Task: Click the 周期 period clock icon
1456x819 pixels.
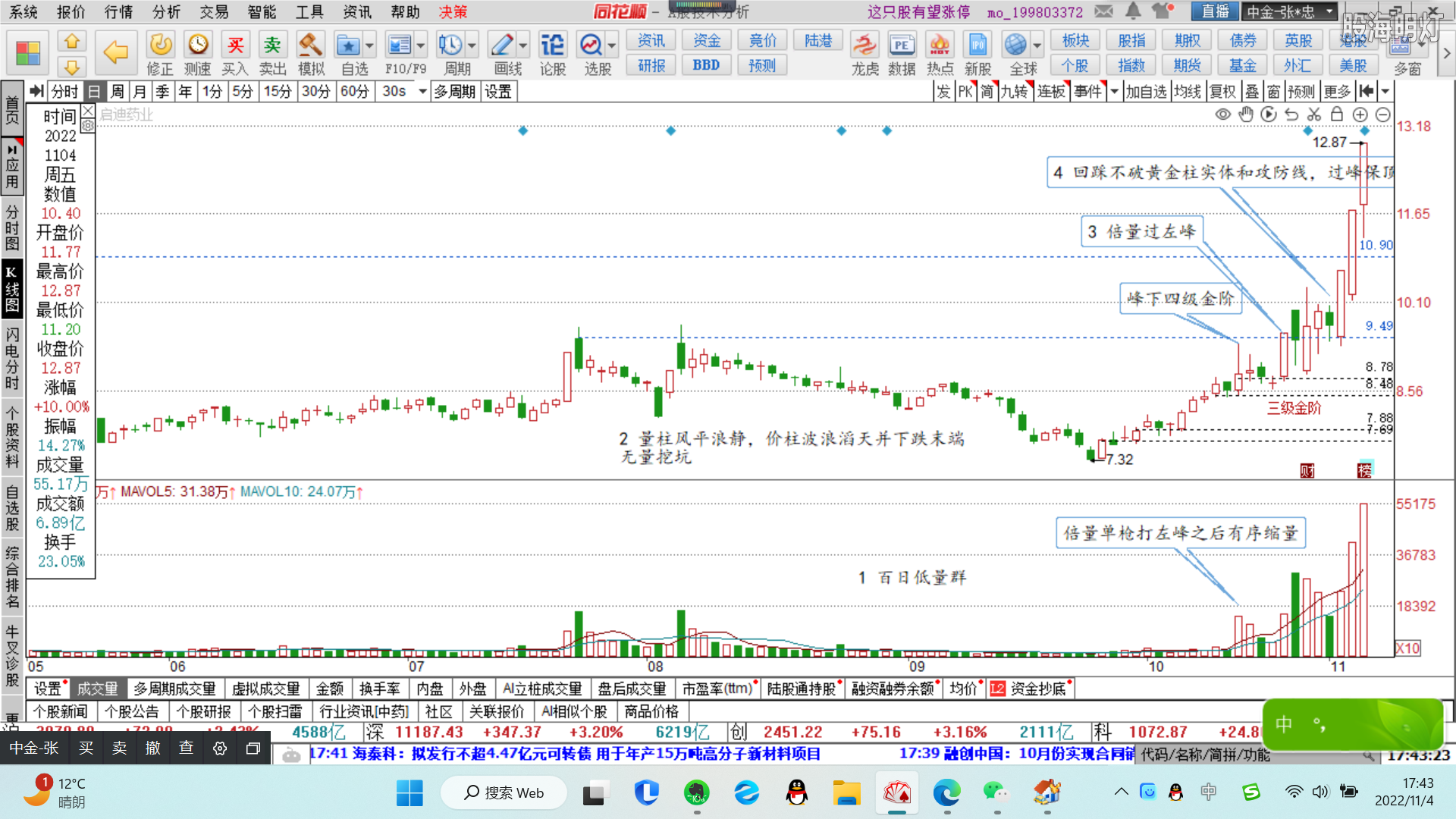Action: (450, 45)
